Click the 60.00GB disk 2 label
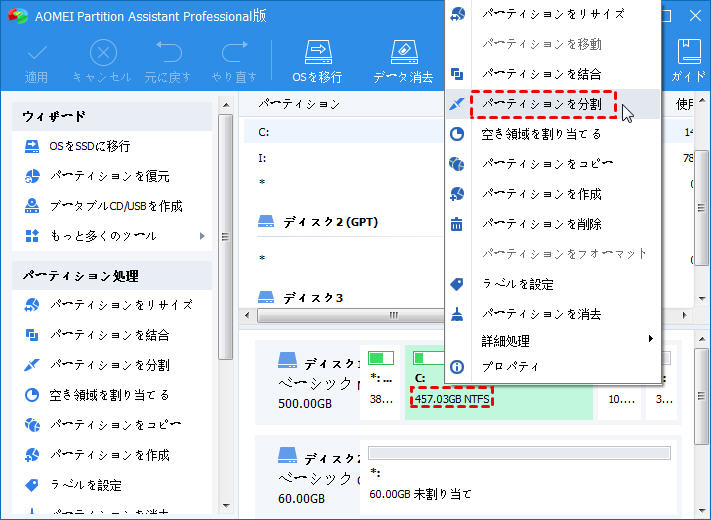 pos(301,499)
